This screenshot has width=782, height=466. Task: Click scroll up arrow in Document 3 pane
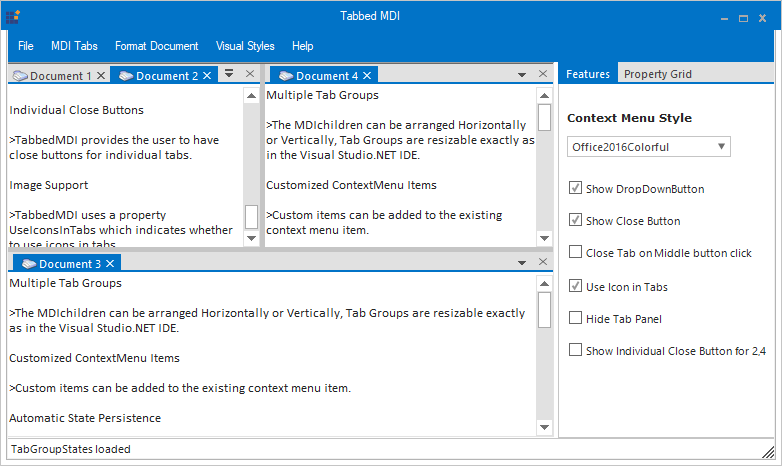tap(544, 283)
